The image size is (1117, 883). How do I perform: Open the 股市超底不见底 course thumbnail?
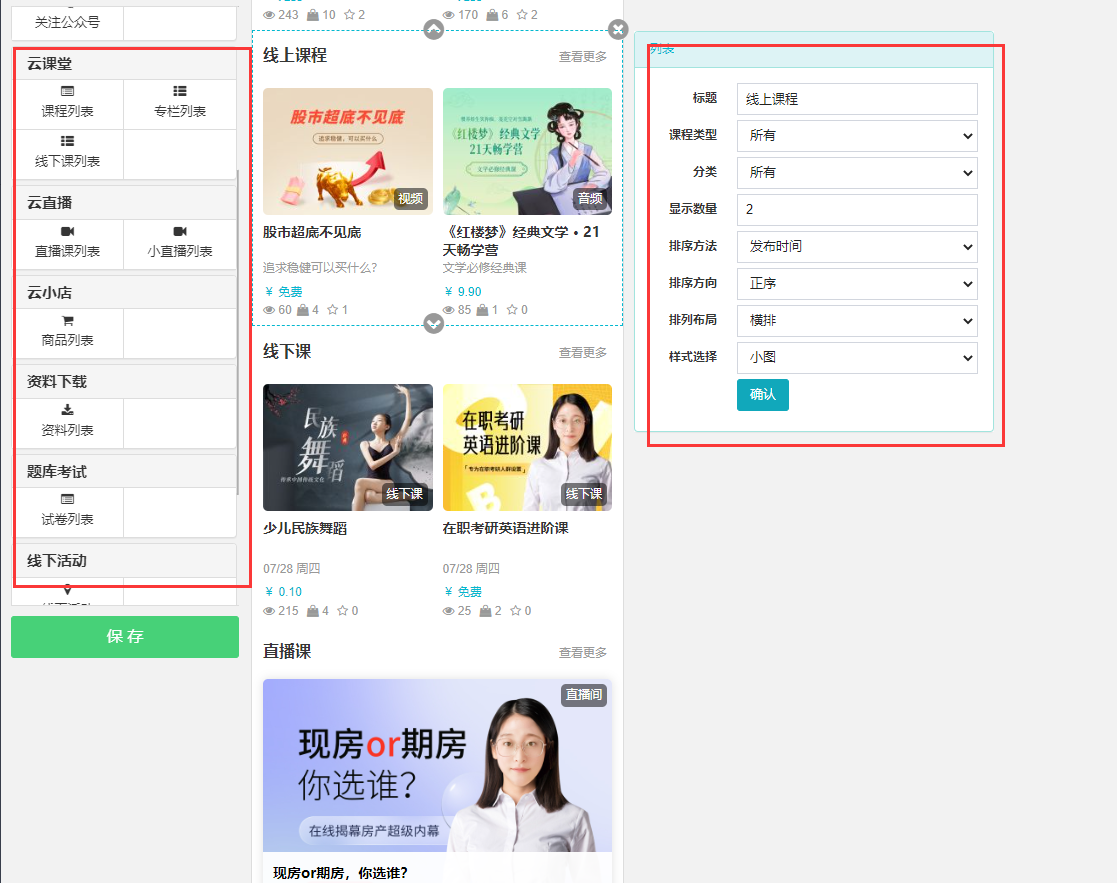348,151
